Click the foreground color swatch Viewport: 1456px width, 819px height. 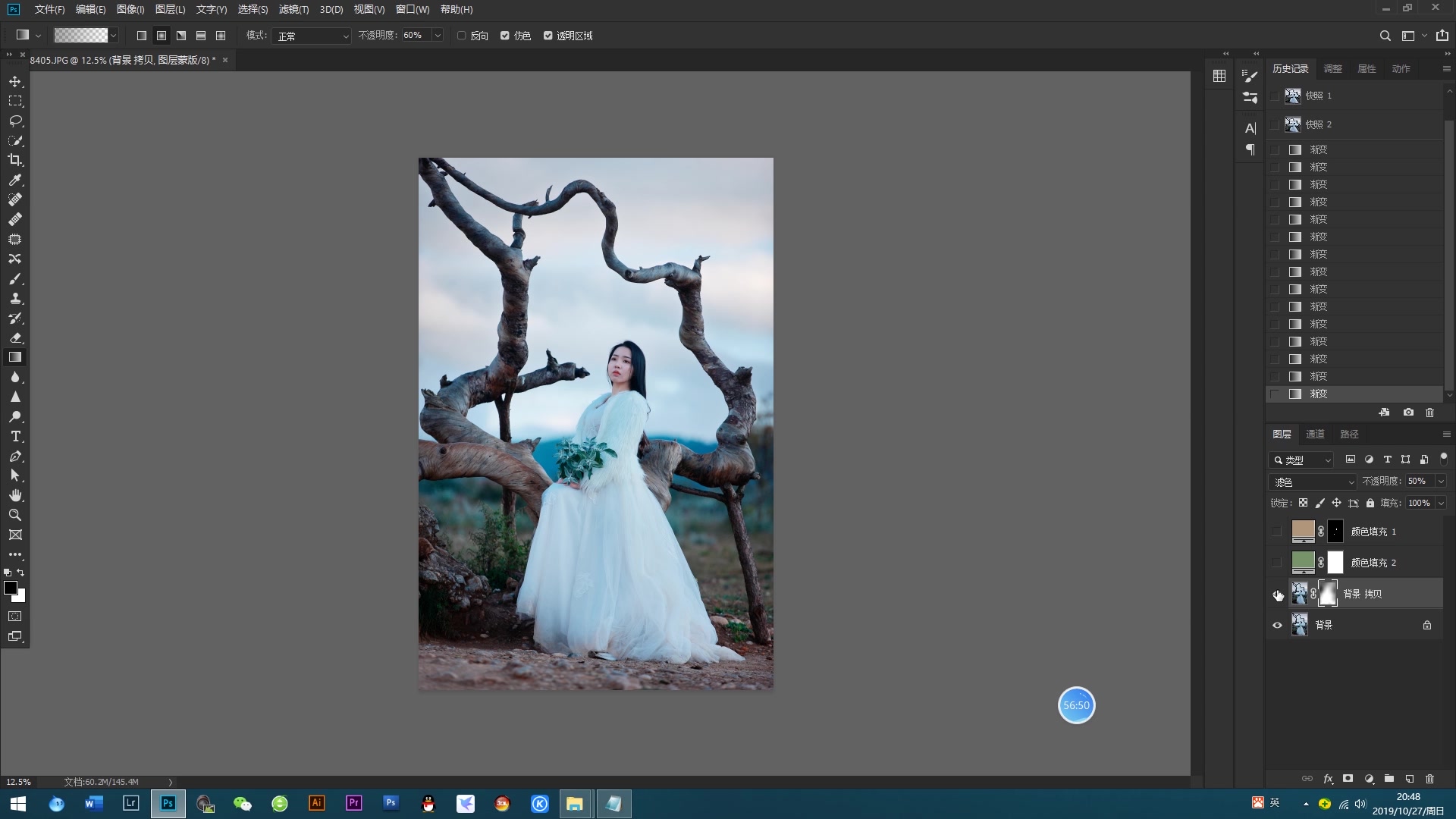(11, 588)
